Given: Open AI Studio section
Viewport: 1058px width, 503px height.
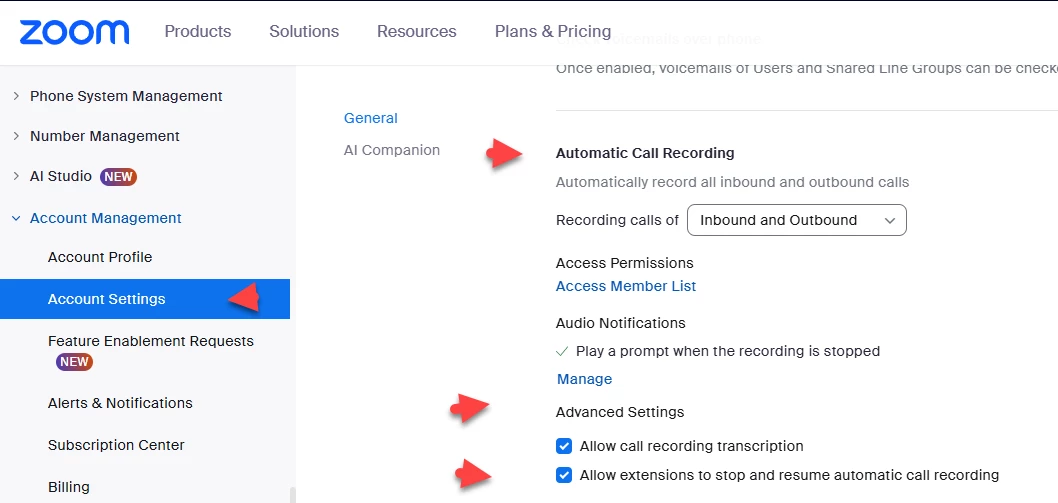Looking at the screenshot, I should 61,176.
